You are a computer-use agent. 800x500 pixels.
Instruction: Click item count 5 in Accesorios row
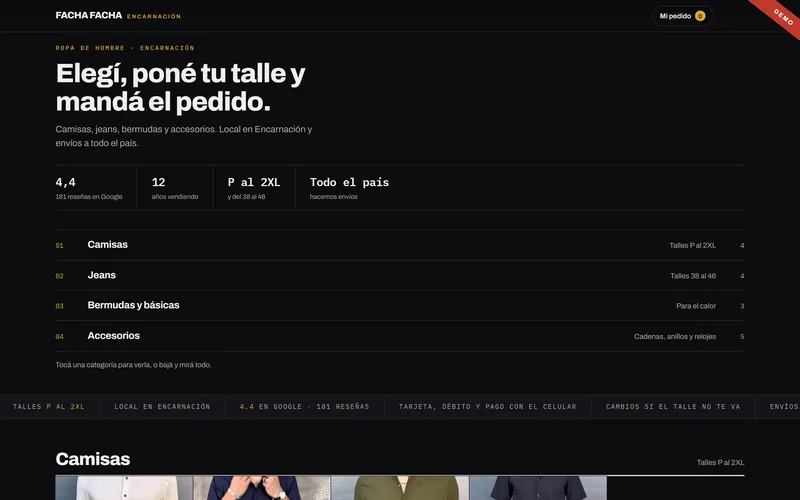(x=742, y=337)
